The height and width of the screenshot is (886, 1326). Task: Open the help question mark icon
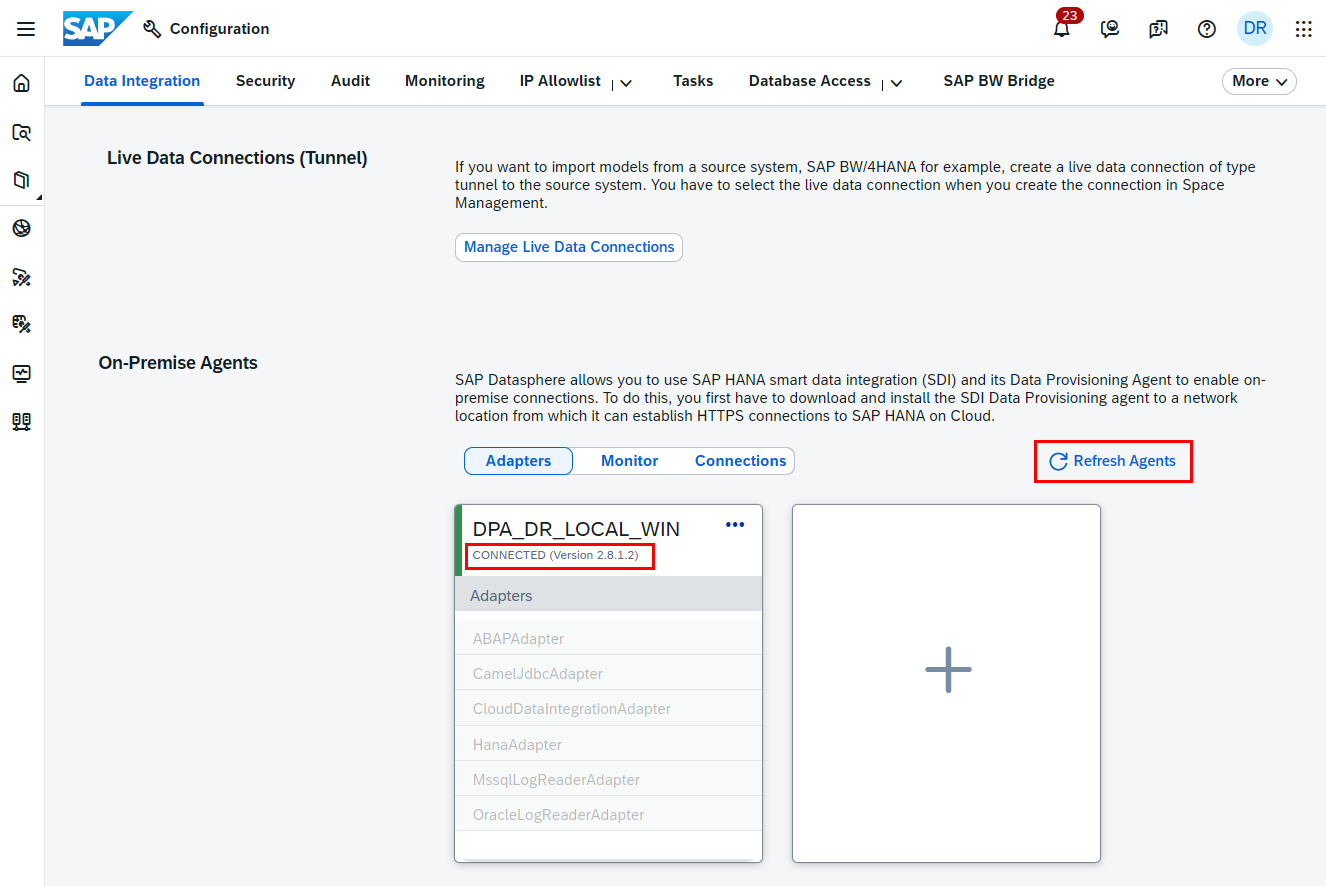pos(1207,29)
